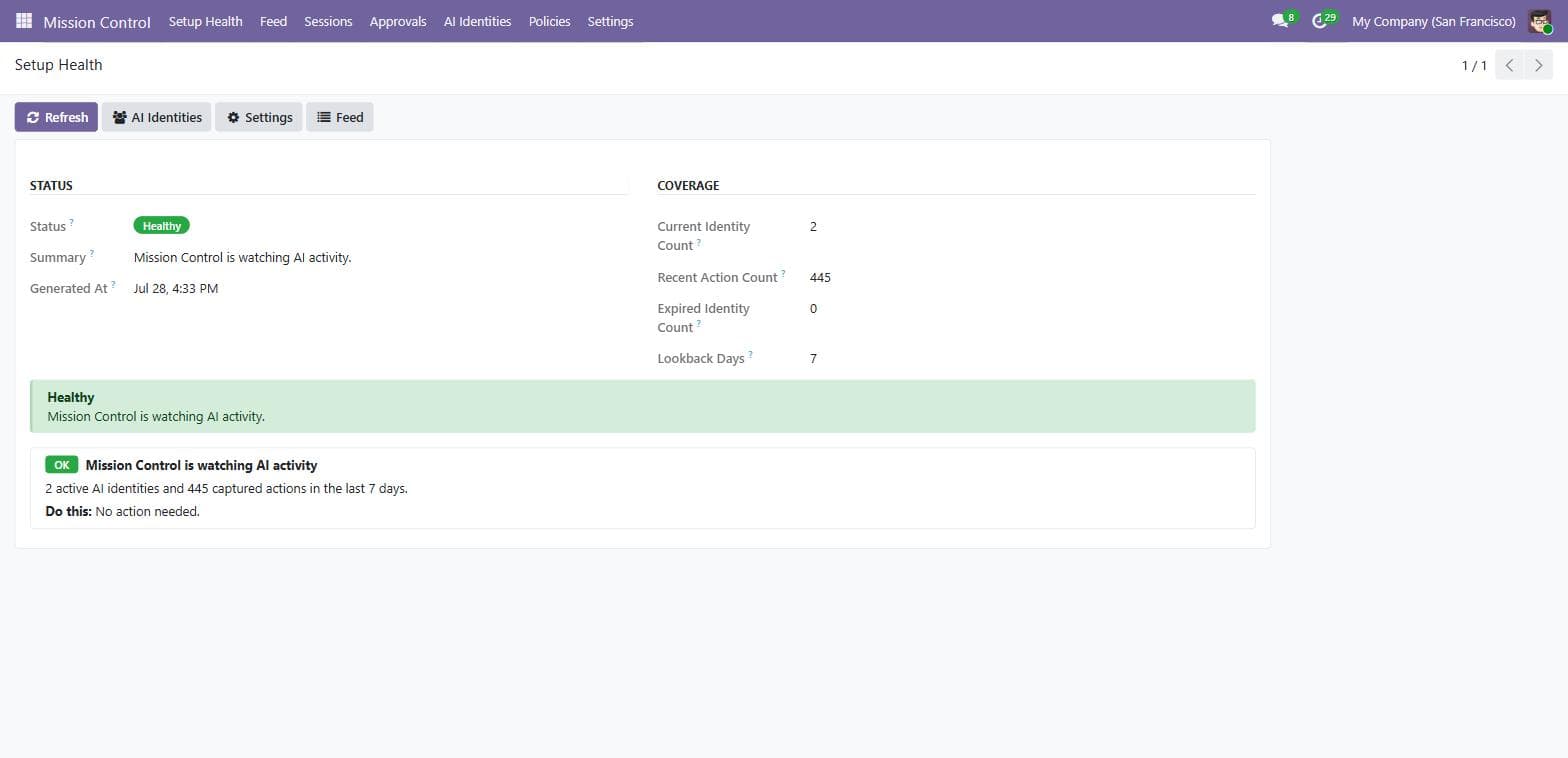Viewport: 1568px width, 758px height.
Task: Go to previous record arrow
Action: (1509, 65)
